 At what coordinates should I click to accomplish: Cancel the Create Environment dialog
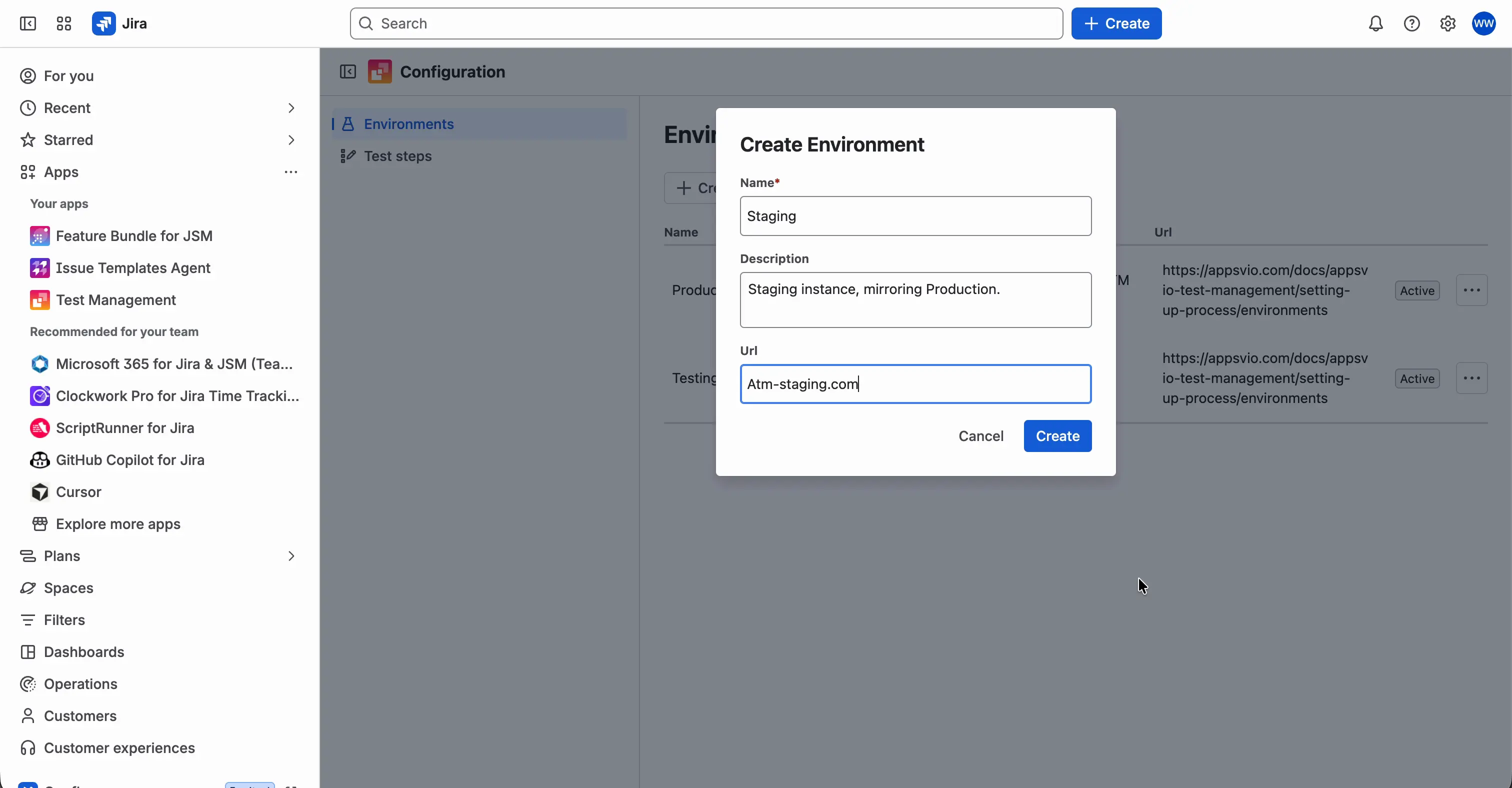pyautogui.click(x=981, y=436)
